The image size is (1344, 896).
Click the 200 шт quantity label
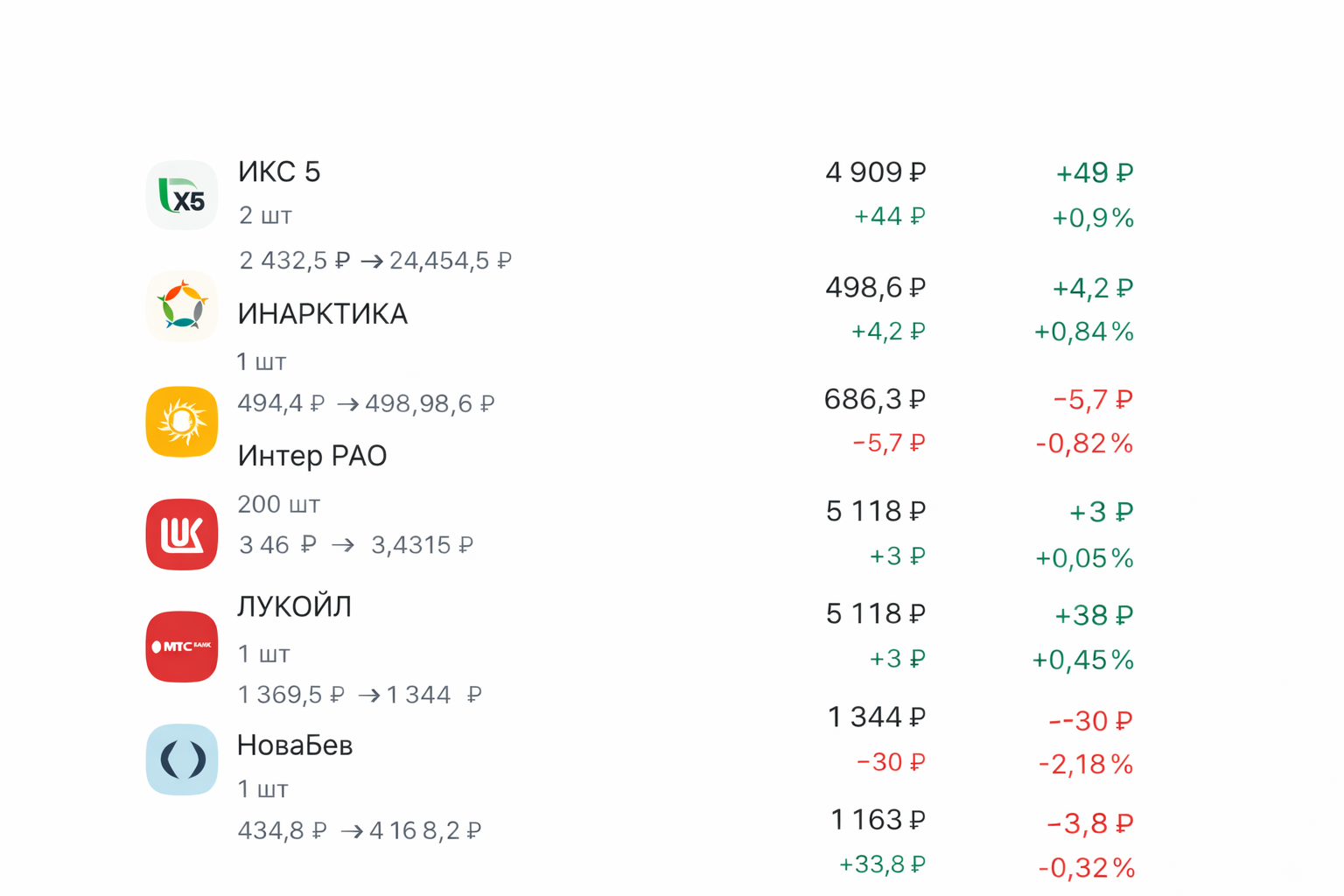coord(279,505)
